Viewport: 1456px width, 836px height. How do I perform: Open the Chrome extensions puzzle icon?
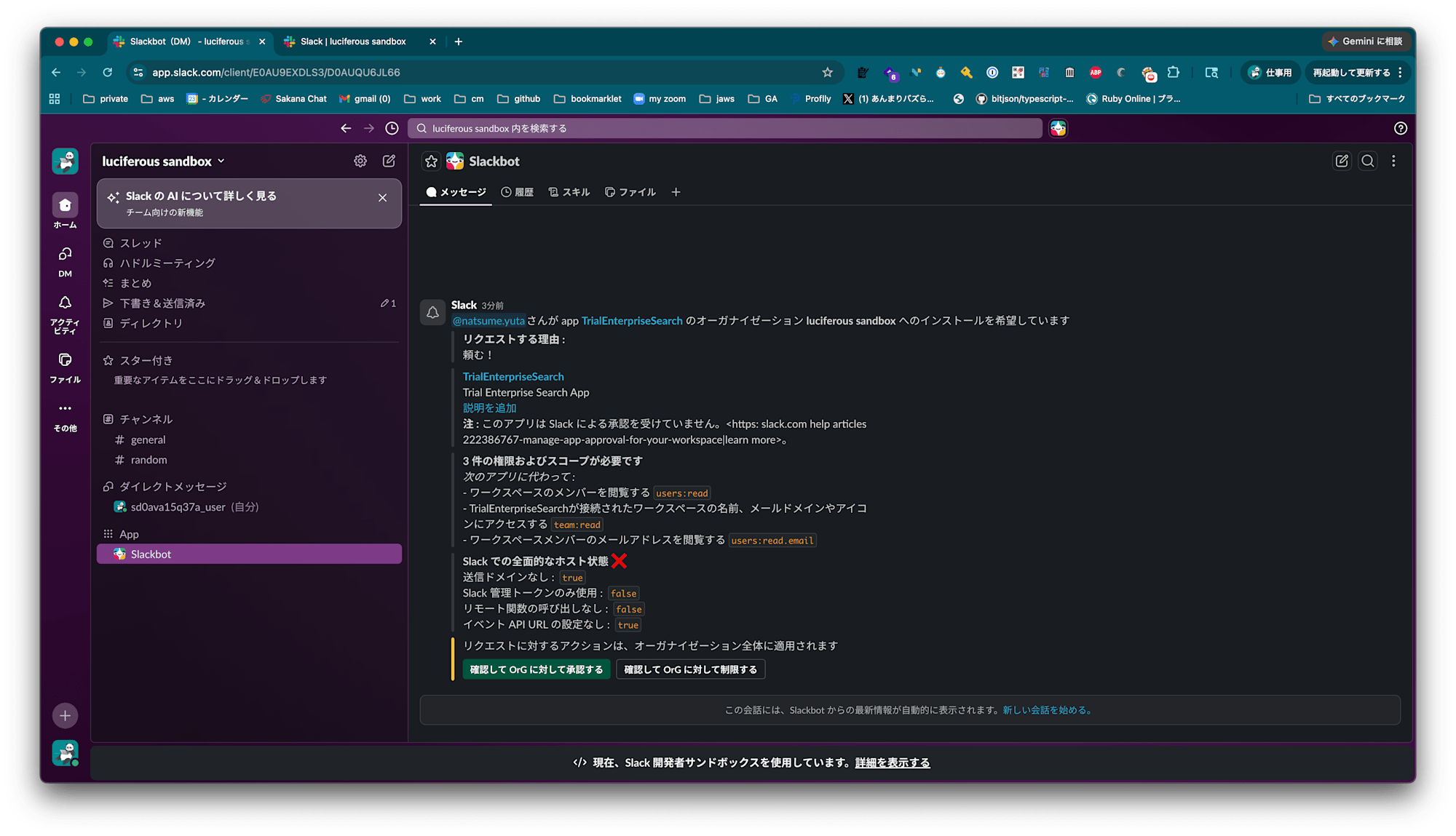[1174, 72]
